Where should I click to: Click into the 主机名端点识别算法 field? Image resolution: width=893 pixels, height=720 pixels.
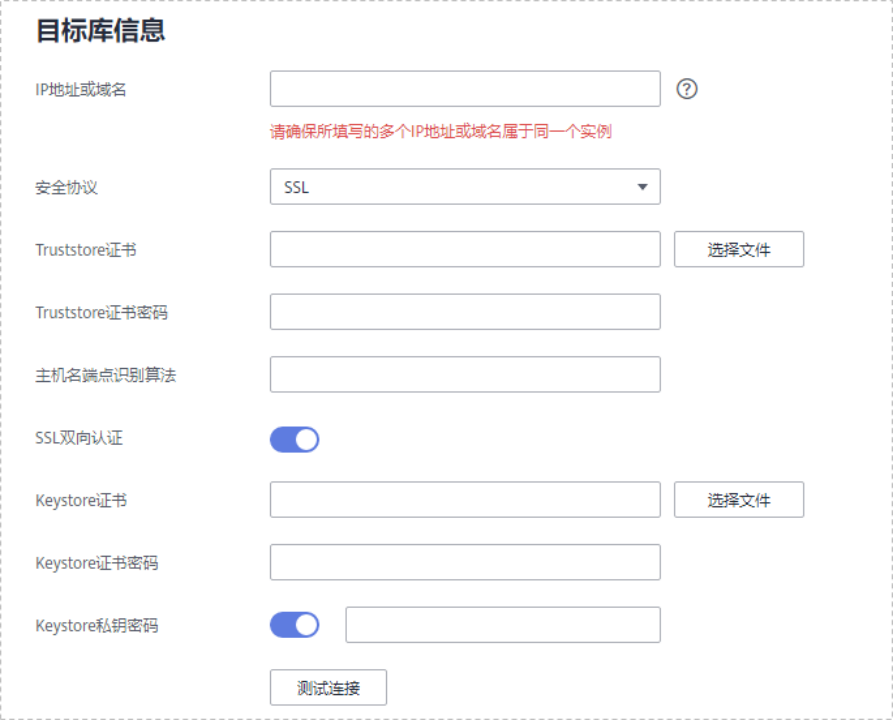coord(465,375)
